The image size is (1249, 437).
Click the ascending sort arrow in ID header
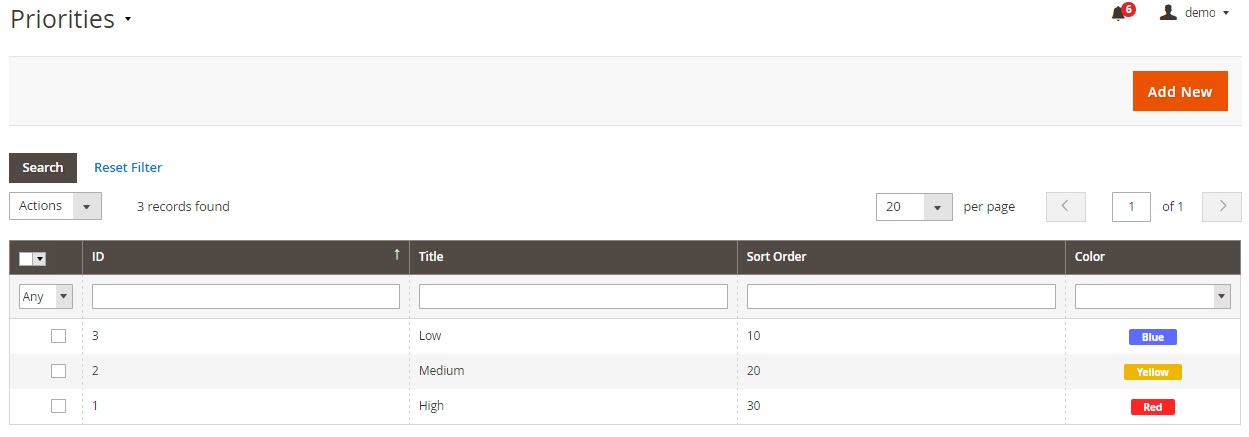coord(397,255)
